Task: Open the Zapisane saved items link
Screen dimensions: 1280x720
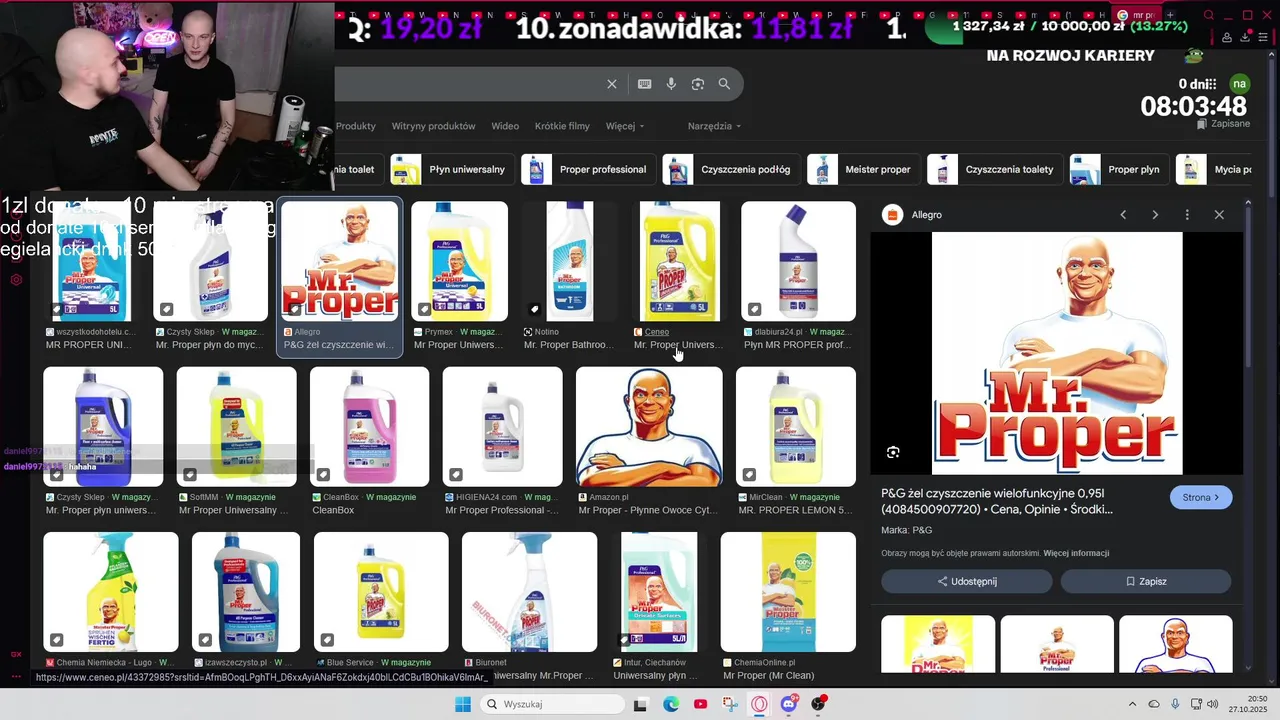Action: [x=1223, y=124]
